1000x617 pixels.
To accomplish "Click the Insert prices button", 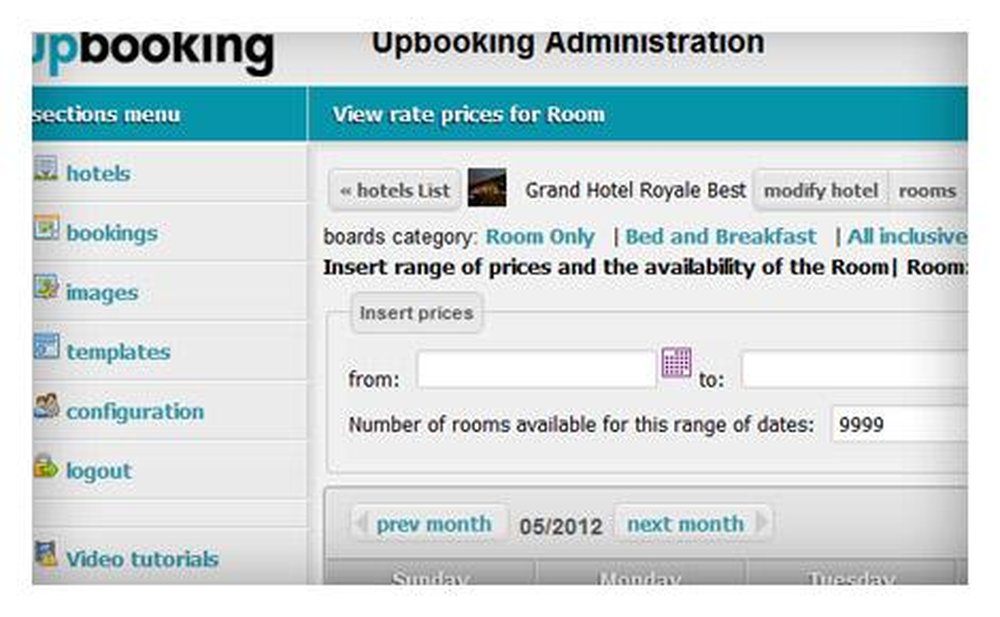I will (x=417, y=313).
